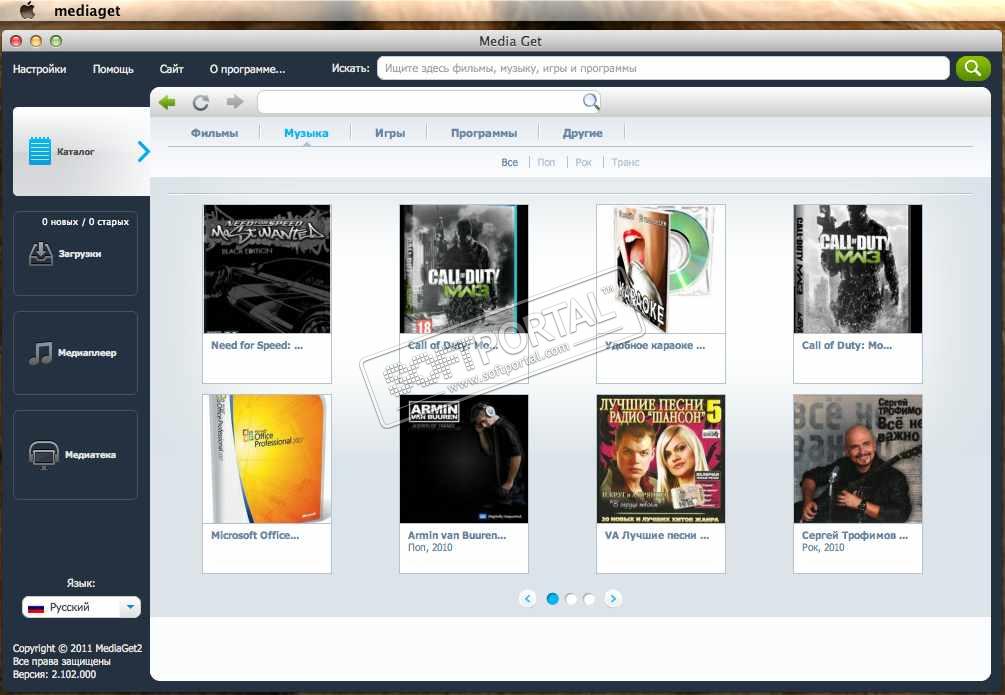
Task: Open Microsoft Office Professional cover
Action: [267, 458]
